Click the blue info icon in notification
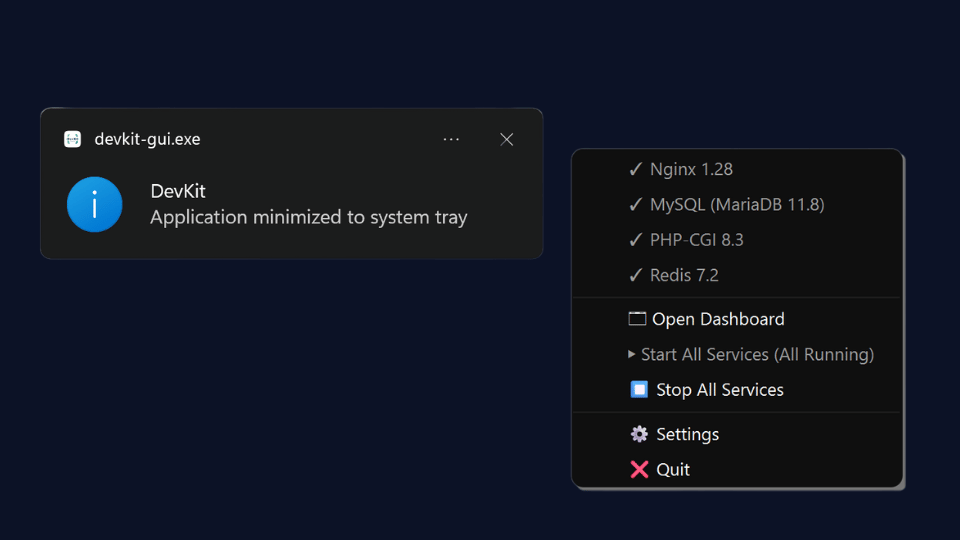The width and height of the screenshot is (960, 540). 94,204
